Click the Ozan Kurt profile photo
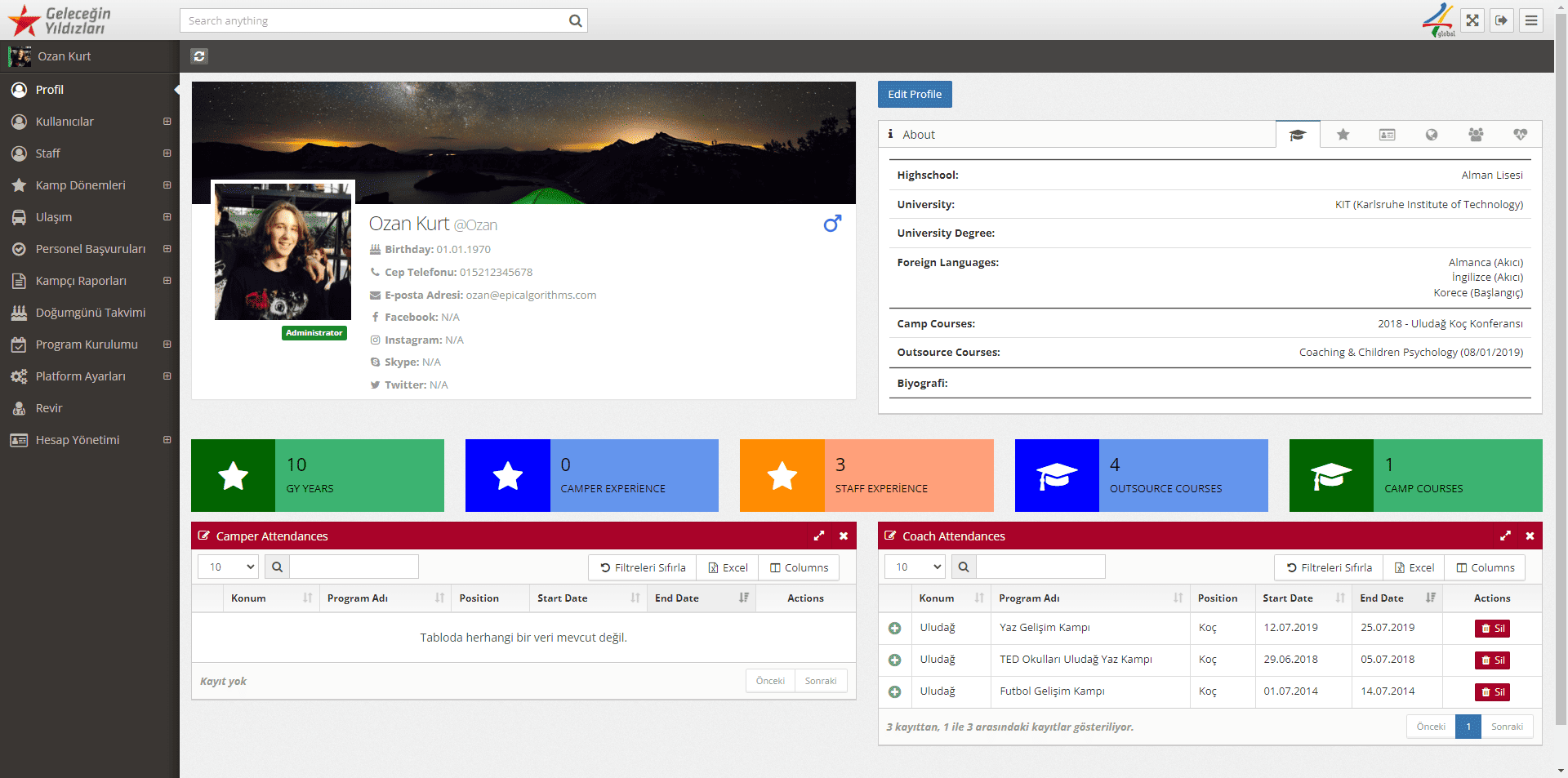 point(283,251)
